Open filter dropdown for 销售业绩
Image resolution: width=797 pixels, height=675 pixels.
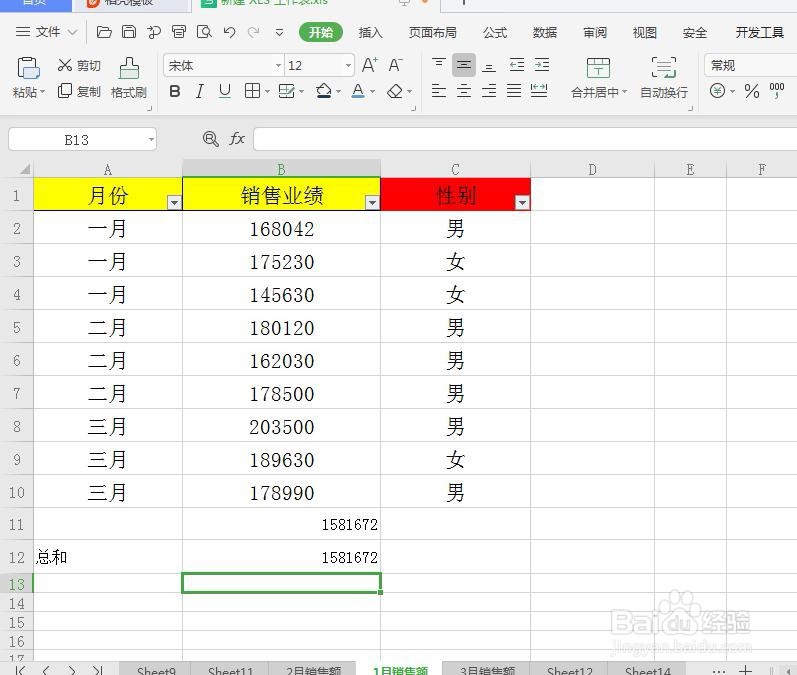point(373,202)
